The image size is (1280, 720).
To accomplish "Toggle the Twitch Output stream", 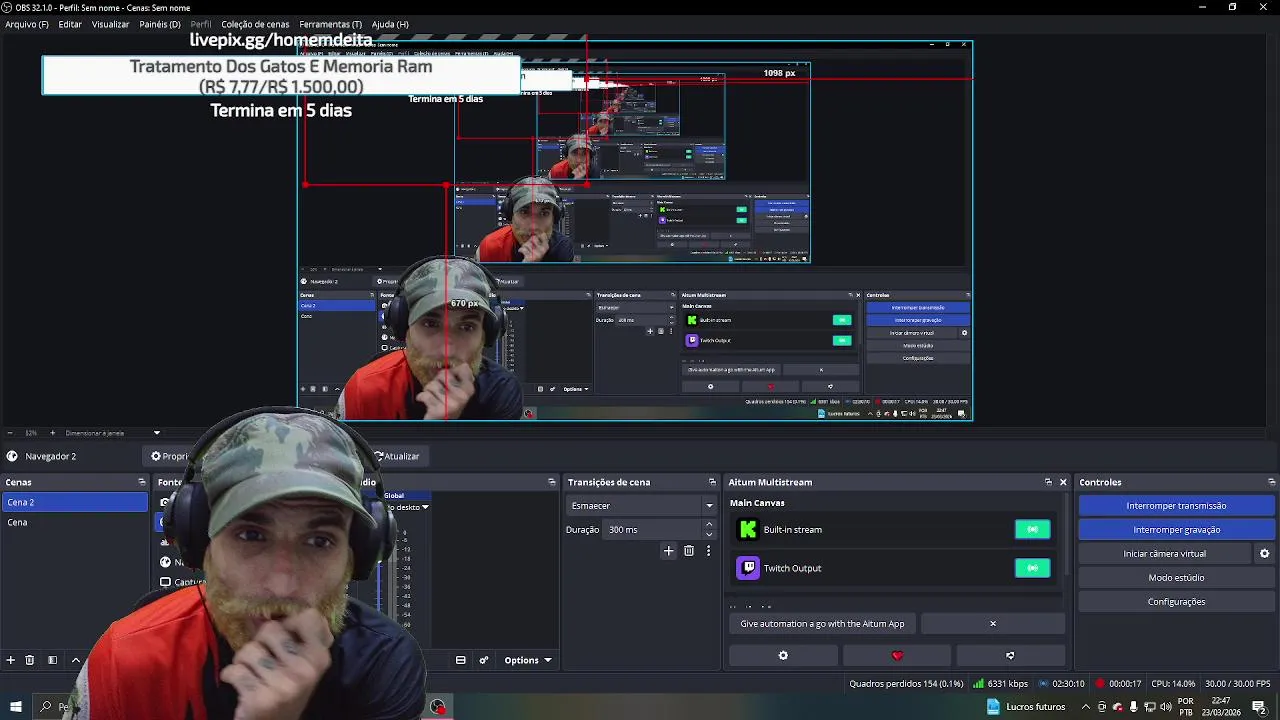I will [x=1032, y=568].
